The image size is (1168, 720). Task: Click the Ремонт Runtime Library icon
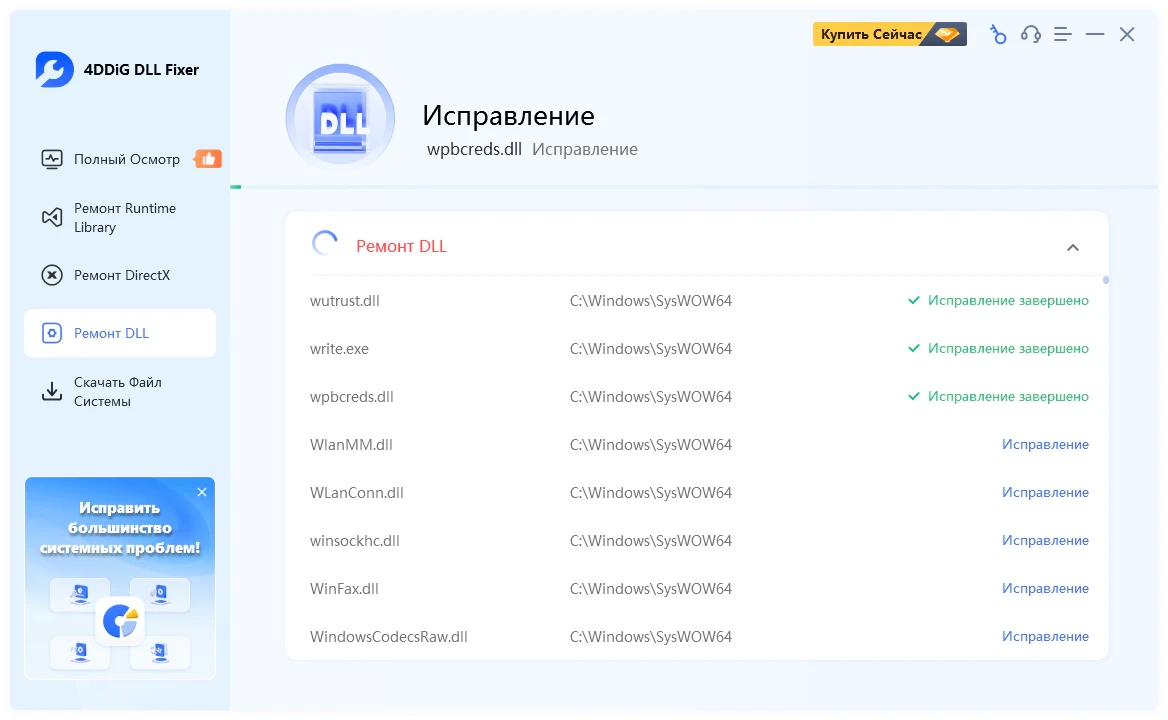pos(51,217)
